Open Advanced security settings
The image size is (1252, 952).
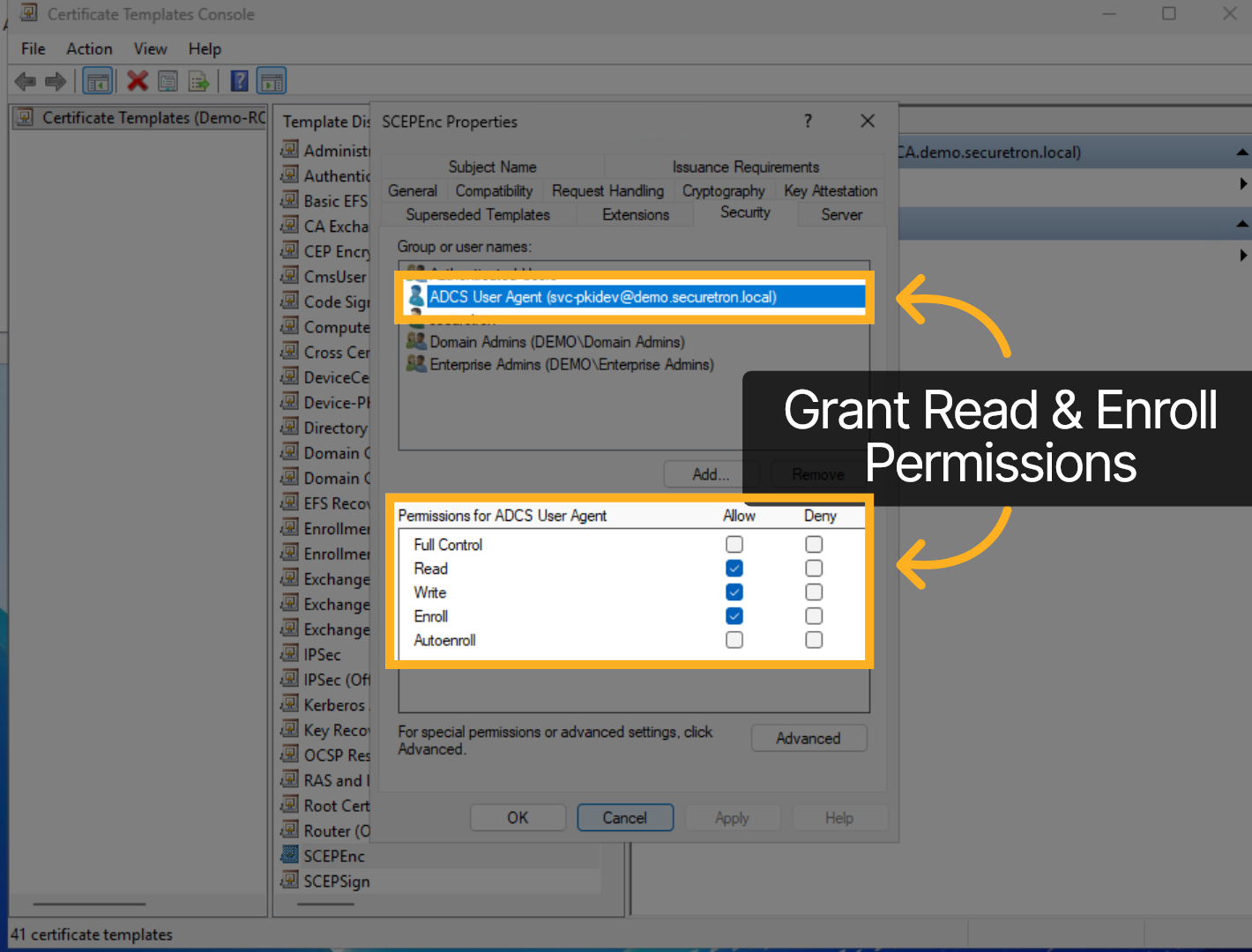pyautogui.click(x=809, y=738)
